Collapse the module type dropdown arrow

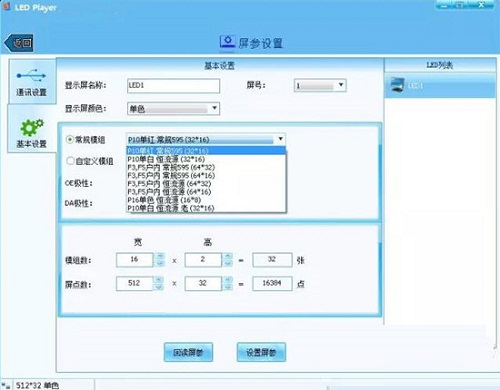coord(280,139)
